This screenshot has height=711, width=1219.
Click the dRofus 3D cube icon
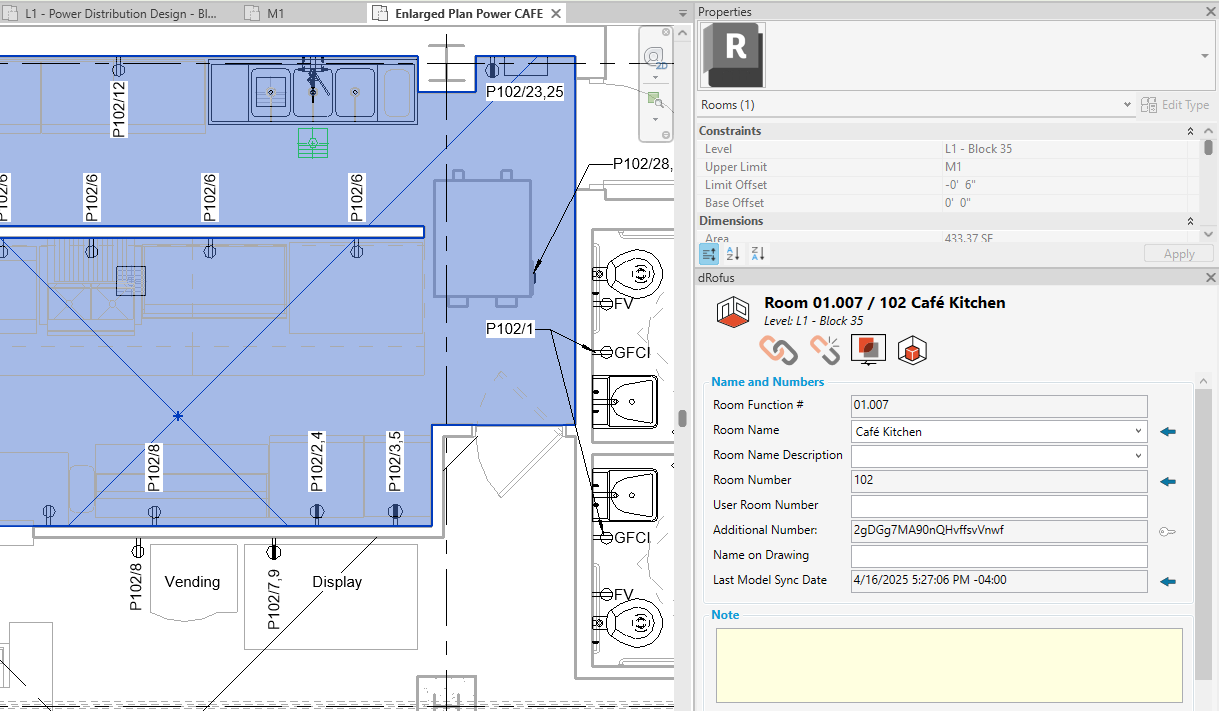pos(911,350)
